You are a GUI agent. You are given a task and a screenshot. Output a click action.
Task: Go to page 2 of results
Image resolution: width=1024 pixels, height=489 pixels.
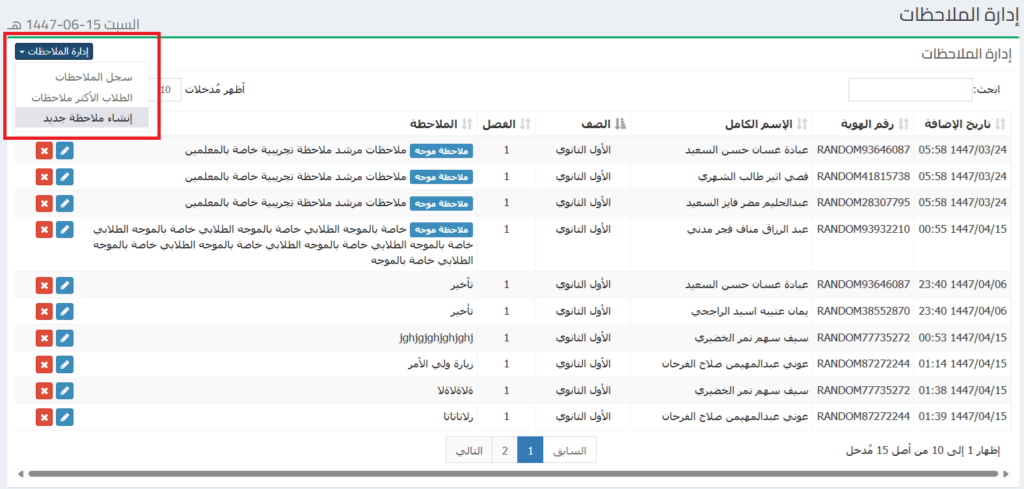[505, 451]
